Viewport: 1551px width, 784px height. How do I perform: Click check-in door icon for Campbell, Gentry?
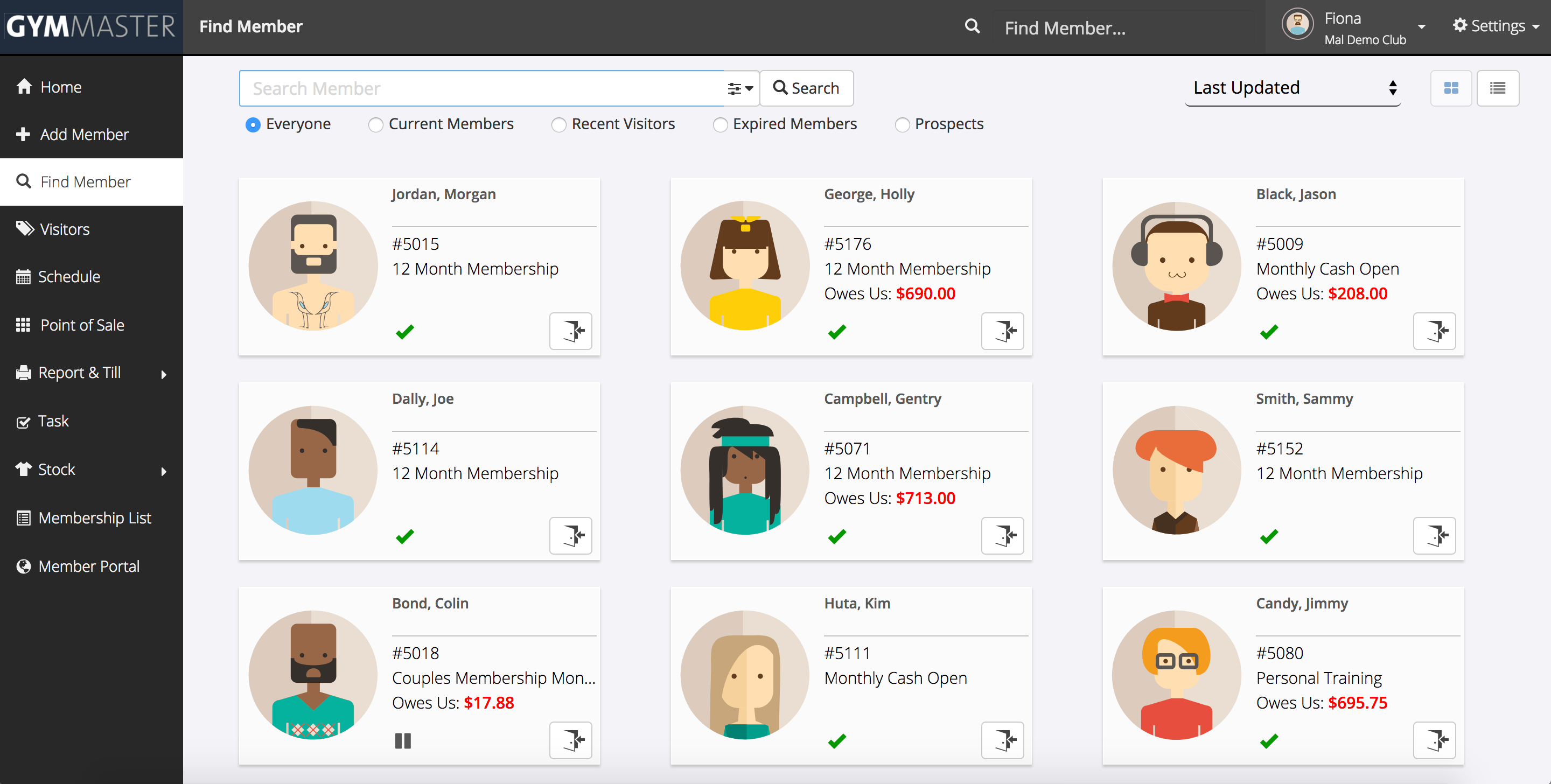(x=1002, y=535)
